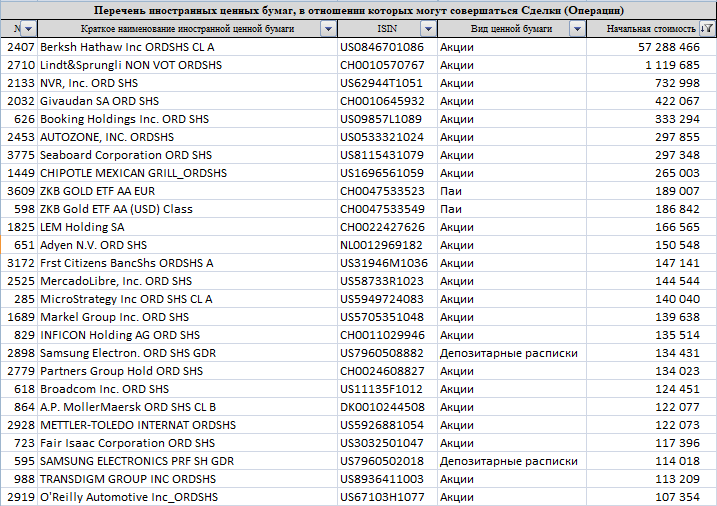Open the filter dropdown for the N column
This screenshot has height=506, width=717.
pos(28,29)
